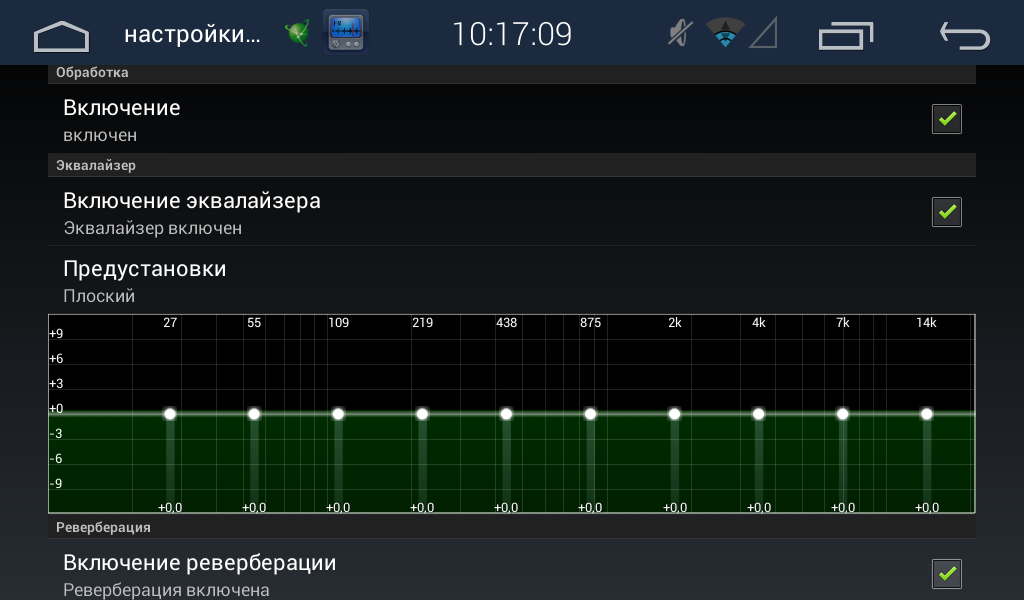
Task: Click the +9 gain axis label
Action: point(56,334)
